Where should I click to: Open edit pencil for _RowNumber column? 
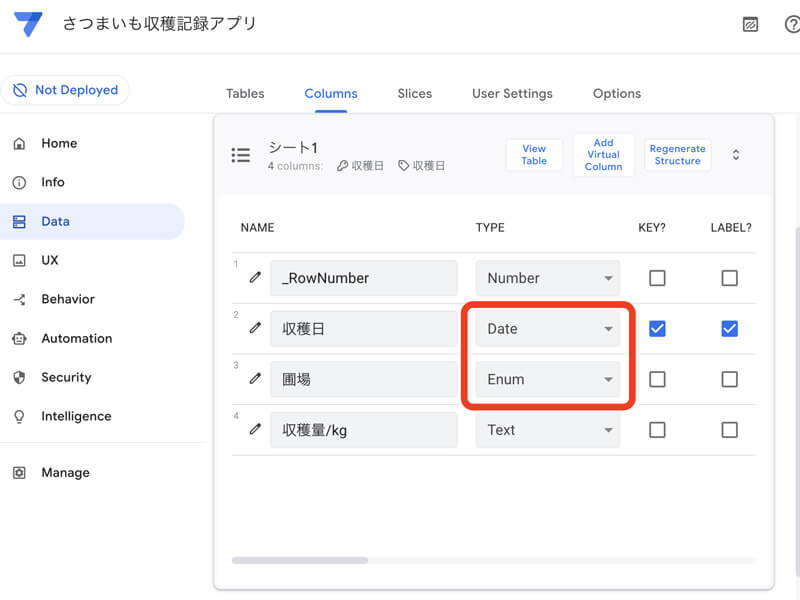(x=255, y=277)
